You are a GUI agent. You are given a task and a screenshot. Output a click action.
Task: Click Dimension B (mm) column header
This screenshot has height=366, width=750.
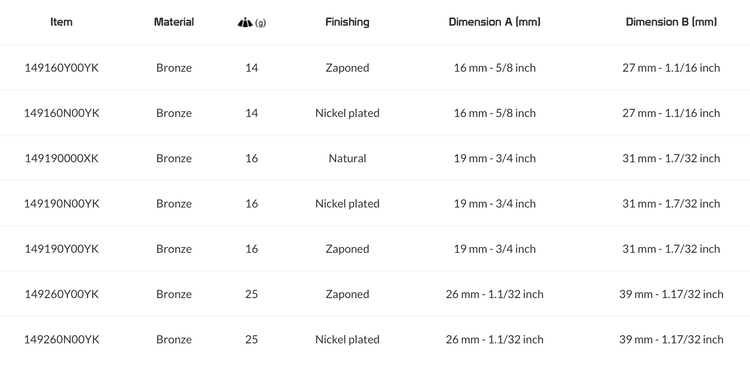click(671, 22)
